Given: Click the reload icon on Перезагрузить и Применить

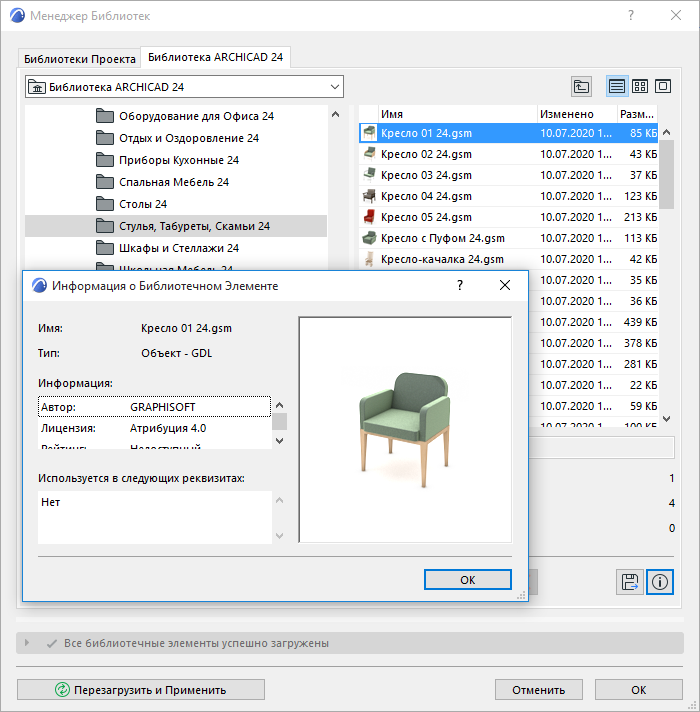Looking at the screenshot, I should (x=62, y=690).
